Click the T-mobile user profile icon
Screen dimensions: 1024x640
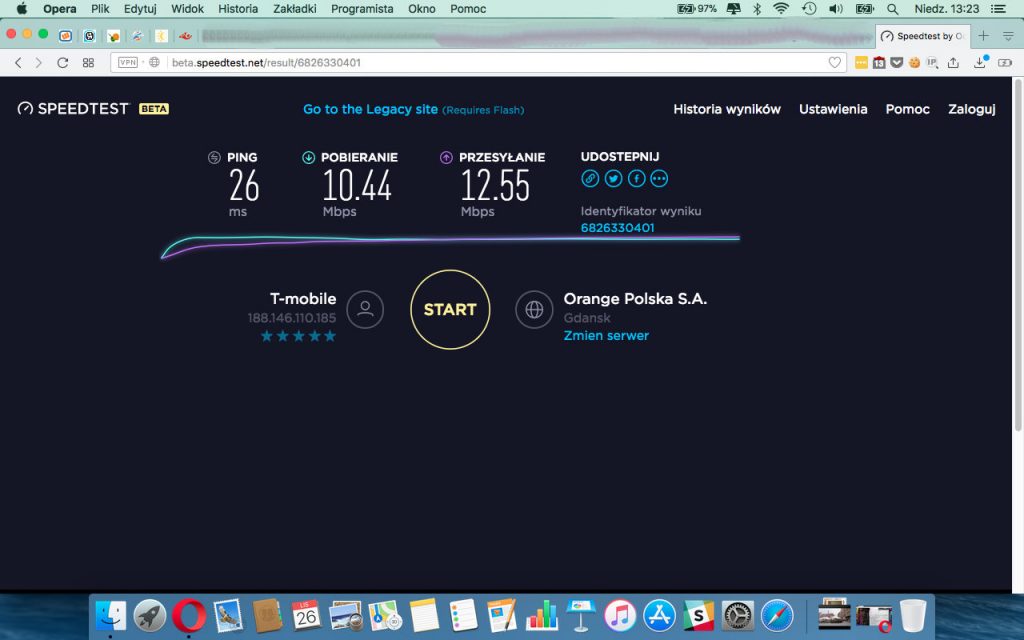point(365,310)
